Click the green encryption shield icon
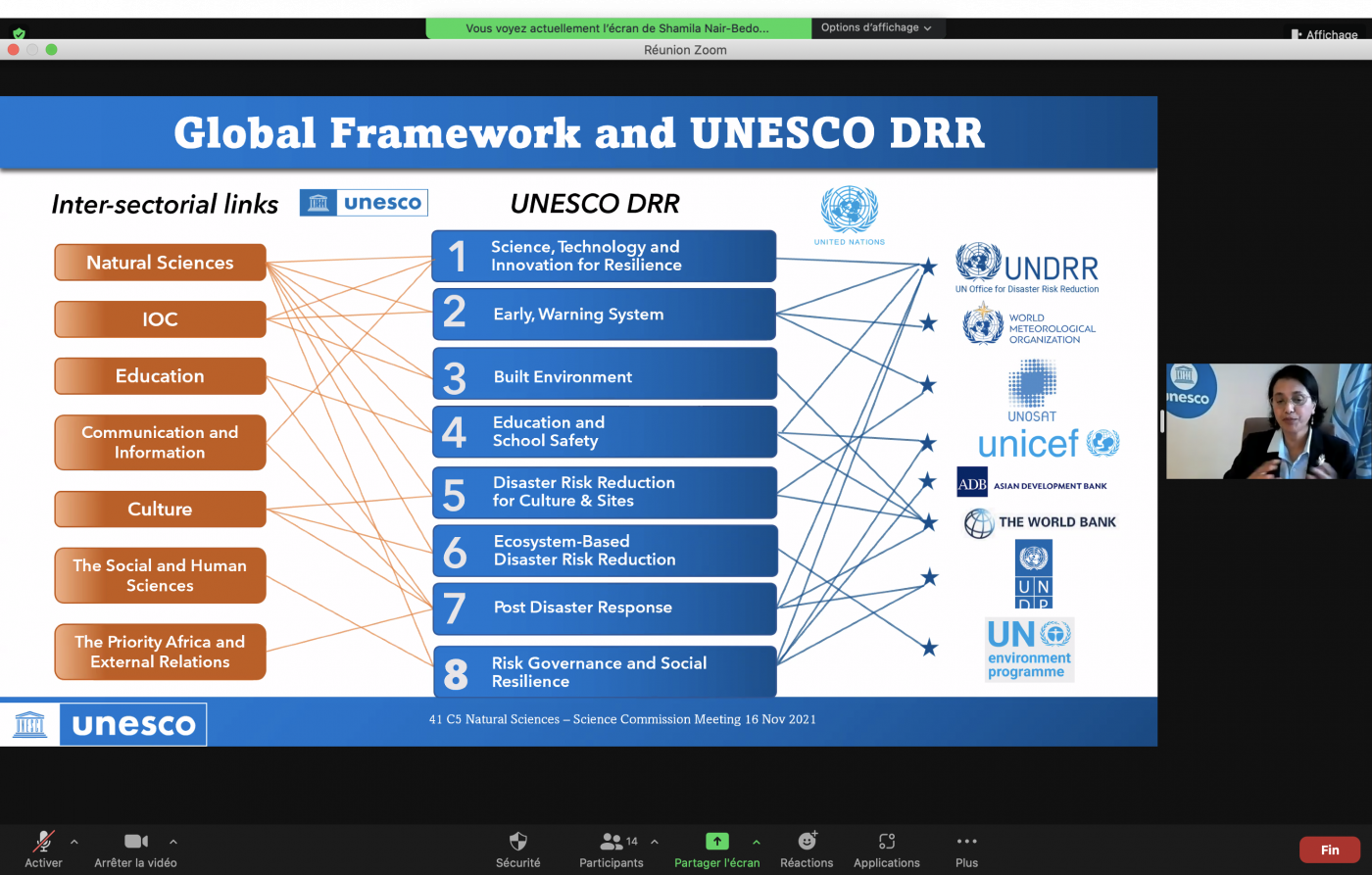This screenshot has width=1372, height=875. pyautogui.click(x=19, y=34)
